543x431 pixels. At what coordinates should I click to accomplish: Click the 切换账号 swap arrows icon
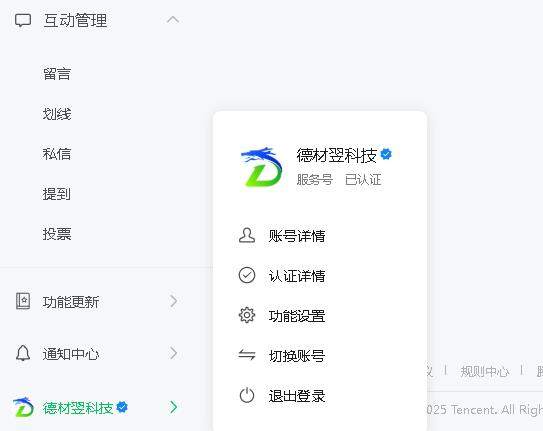pos(247,355)
